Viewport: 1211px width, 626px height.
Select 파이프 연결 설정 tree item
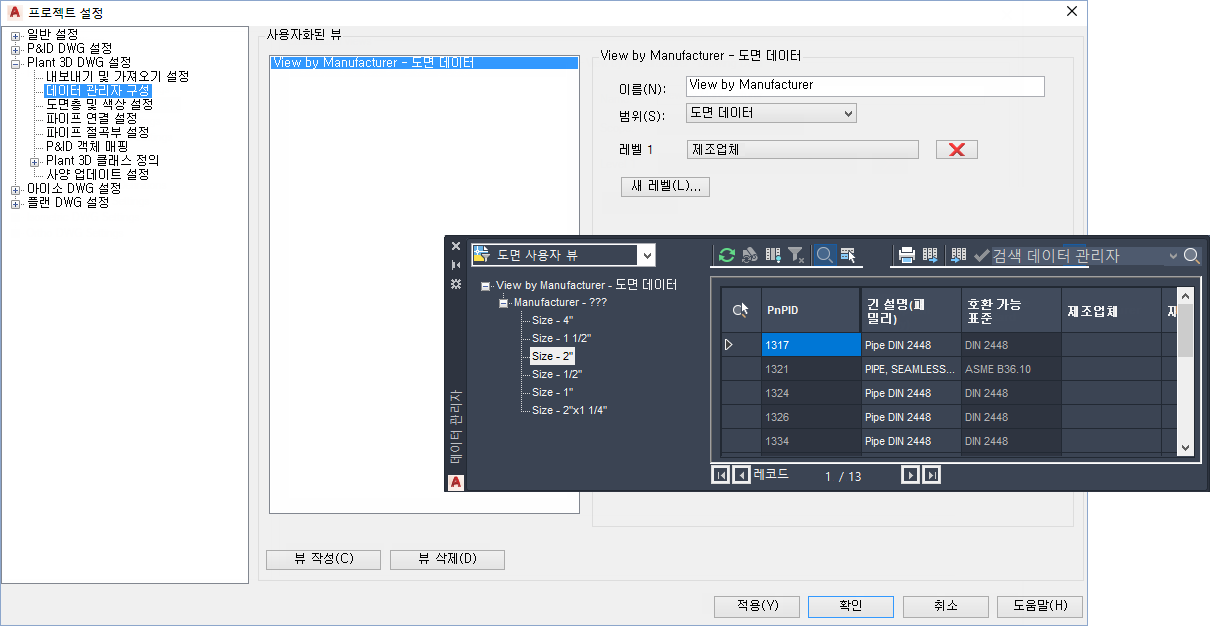click(91, 119)
